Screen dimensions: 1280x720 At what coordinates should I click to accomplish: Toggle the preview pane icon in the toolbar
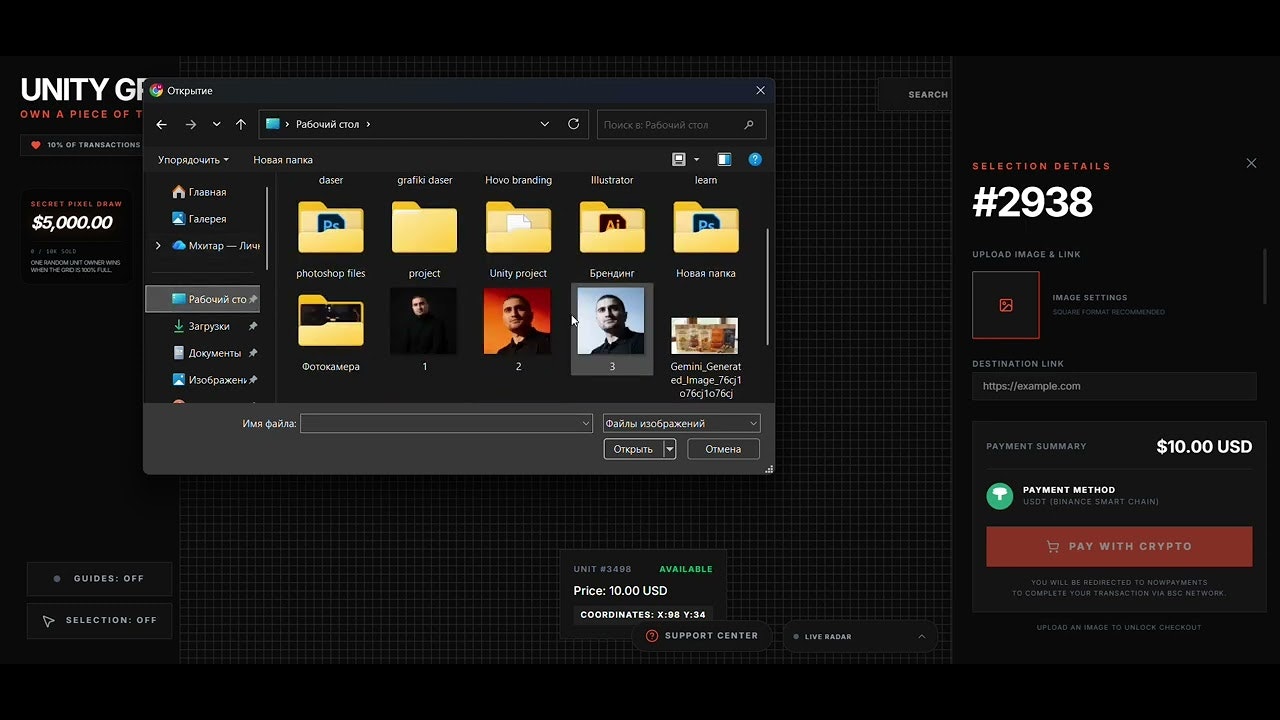(x=723, y=159)
